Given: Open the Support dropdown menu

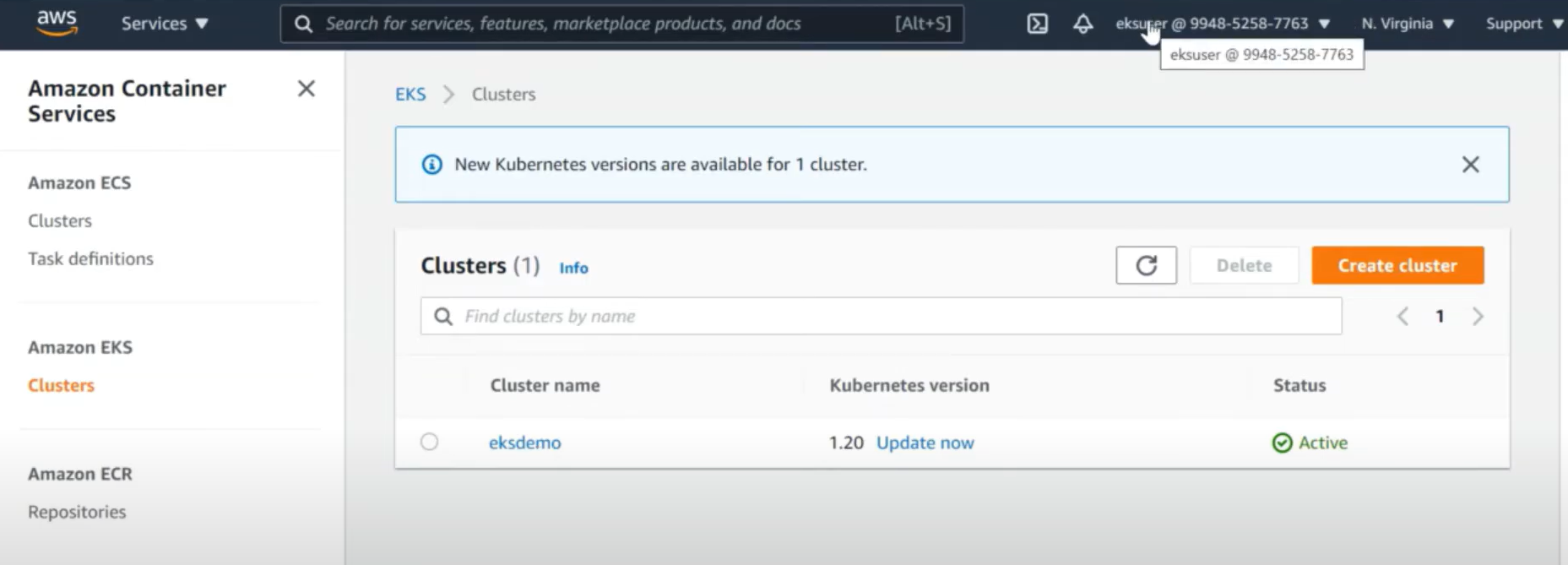Looking at the screenshot, I should [1525, 24].
